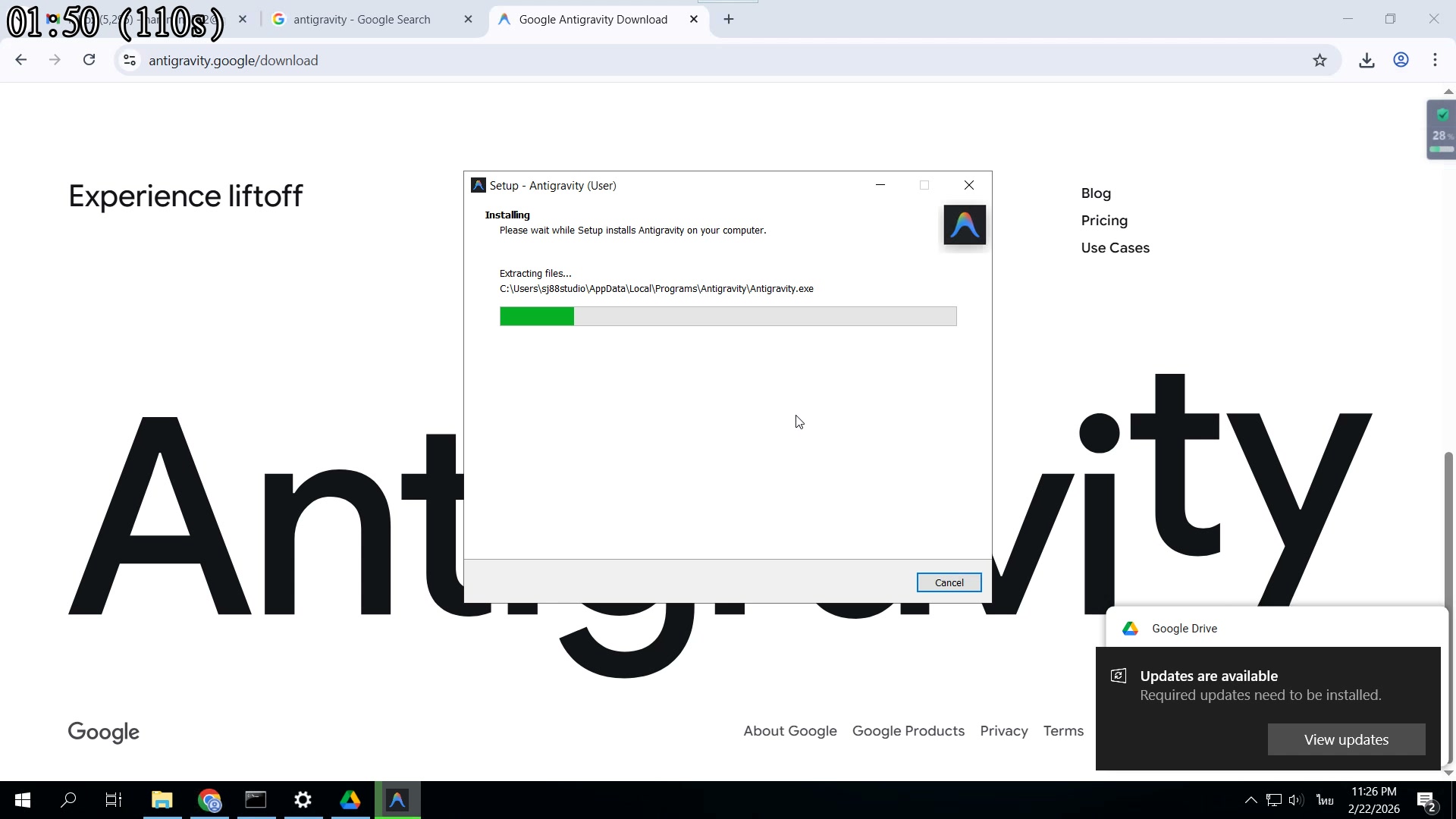Click "View updates" in the Drive notification
This screenshot has width=1456, height=819.
(1345, 739)
